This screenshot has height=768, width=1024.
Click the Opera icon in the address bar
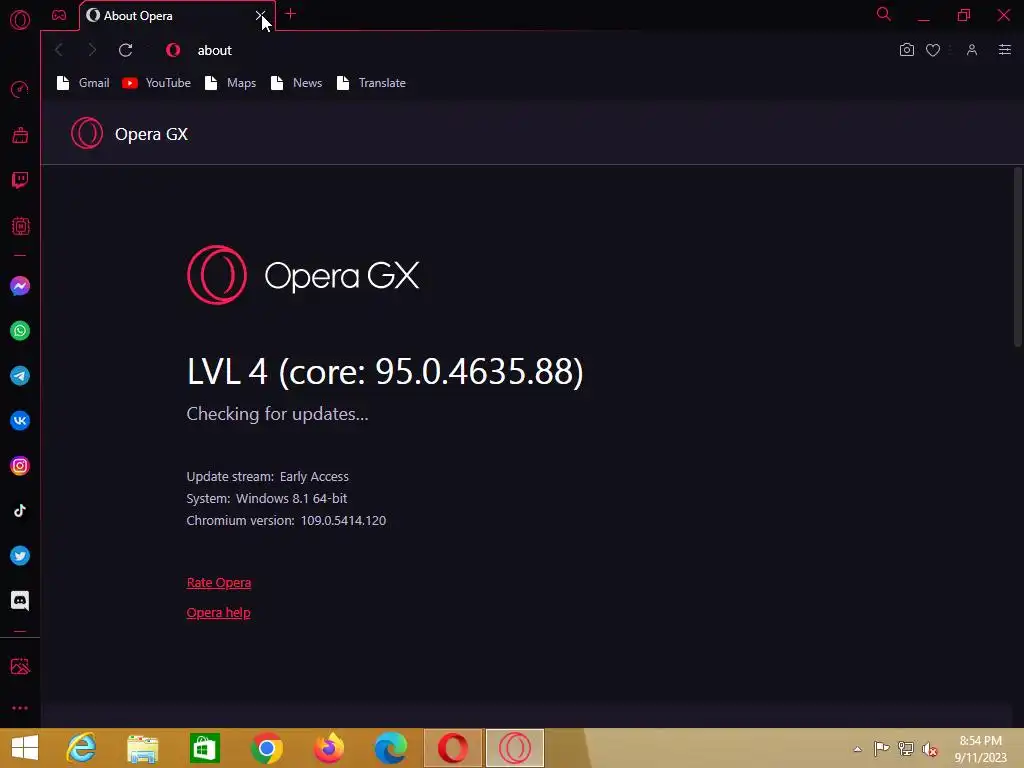(173, 50)
